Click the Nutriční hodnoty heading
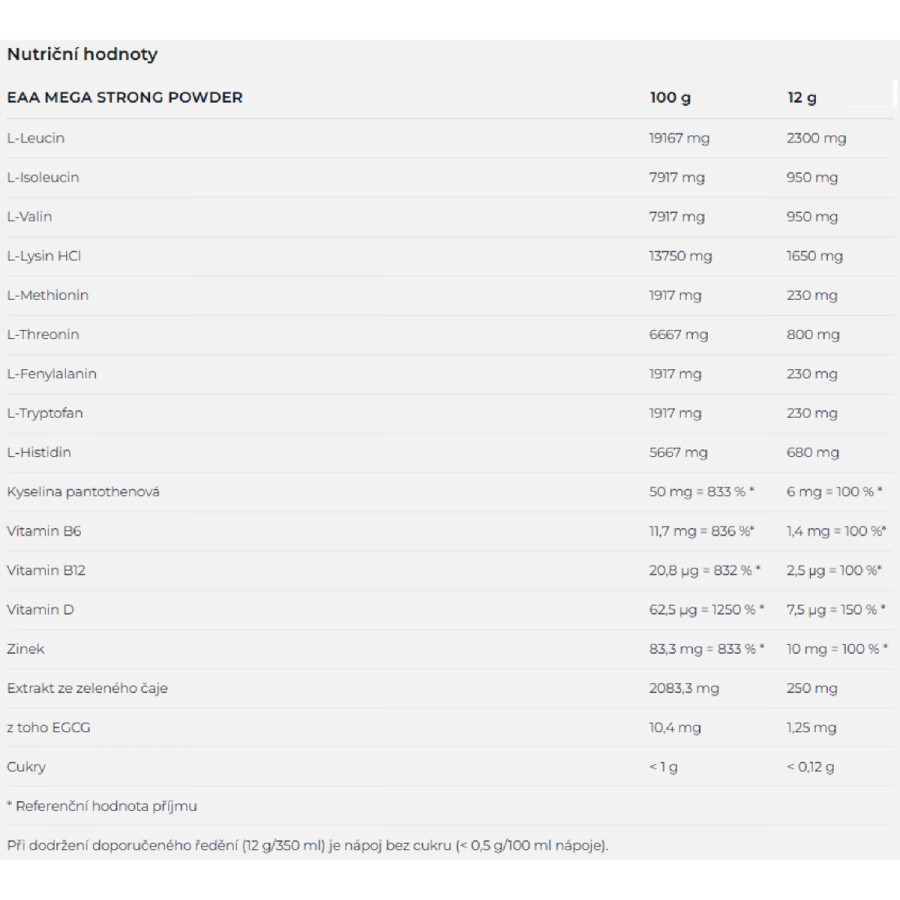 click(x=82, y=54)
